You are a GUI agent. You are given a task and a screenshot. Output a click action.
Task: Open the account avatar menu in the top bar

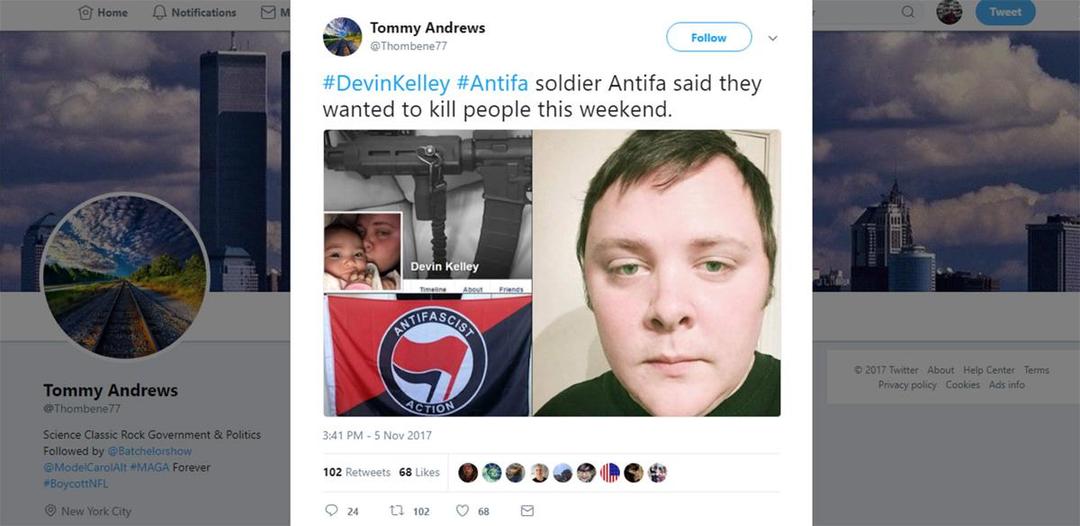pyautogui.click(x=949, y=12)
